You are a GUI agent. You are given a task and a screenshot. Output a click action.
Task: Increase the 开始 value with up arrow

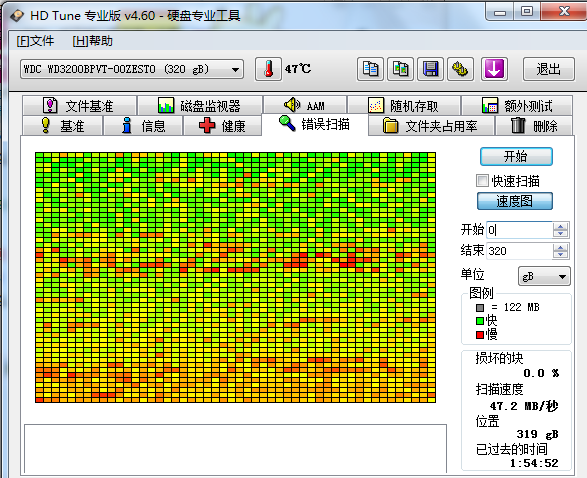pyautogui.click(x=560, y=226)
